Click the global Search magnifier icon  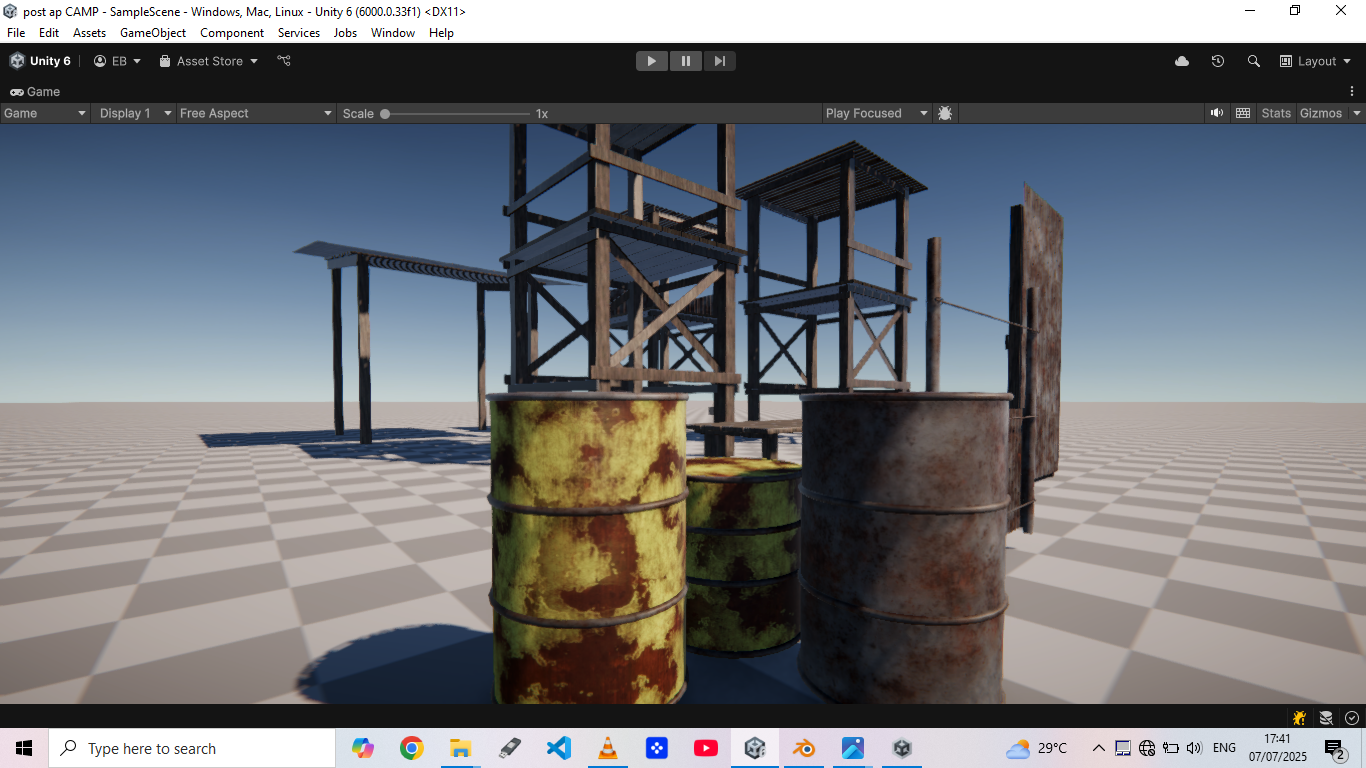coord(1254,61)
